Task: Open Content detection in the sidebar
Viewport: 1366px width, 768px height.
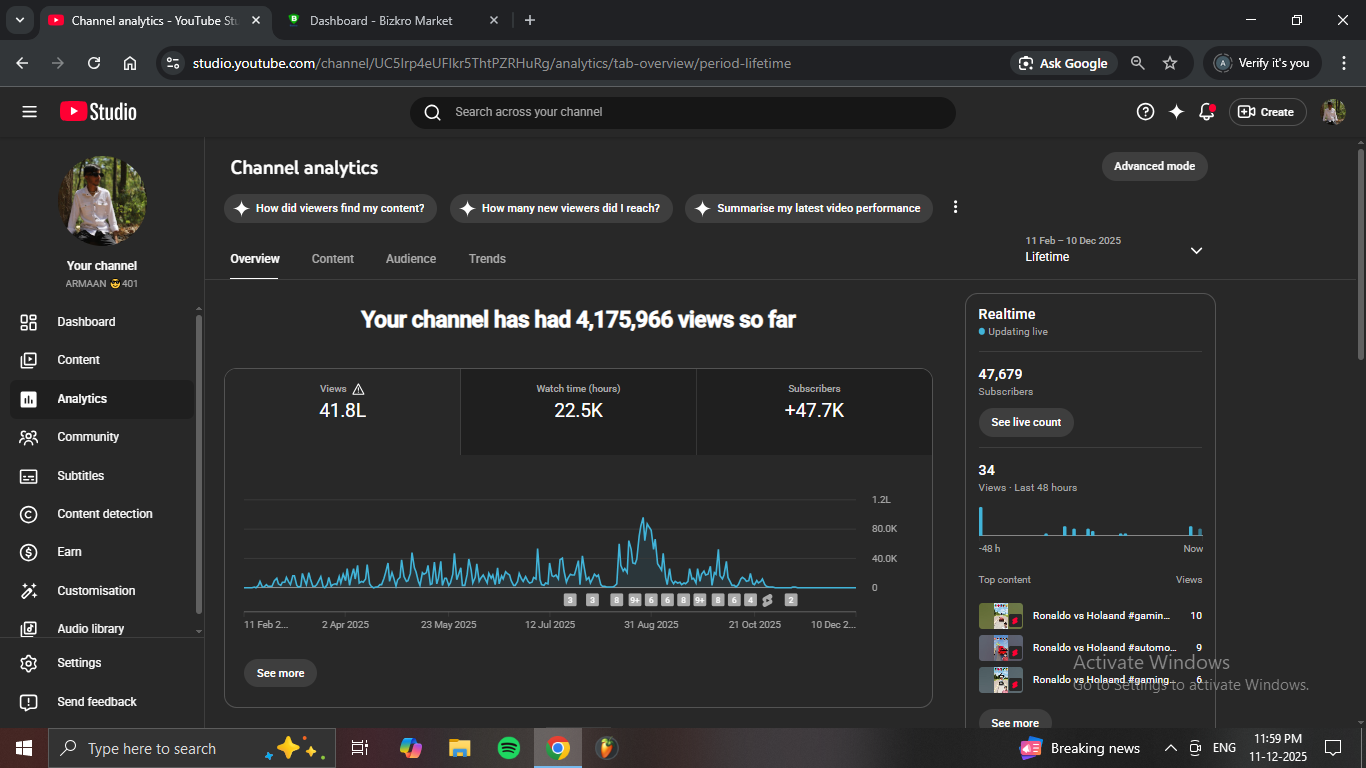Action: pyautogui.click(x=104, y=514)
